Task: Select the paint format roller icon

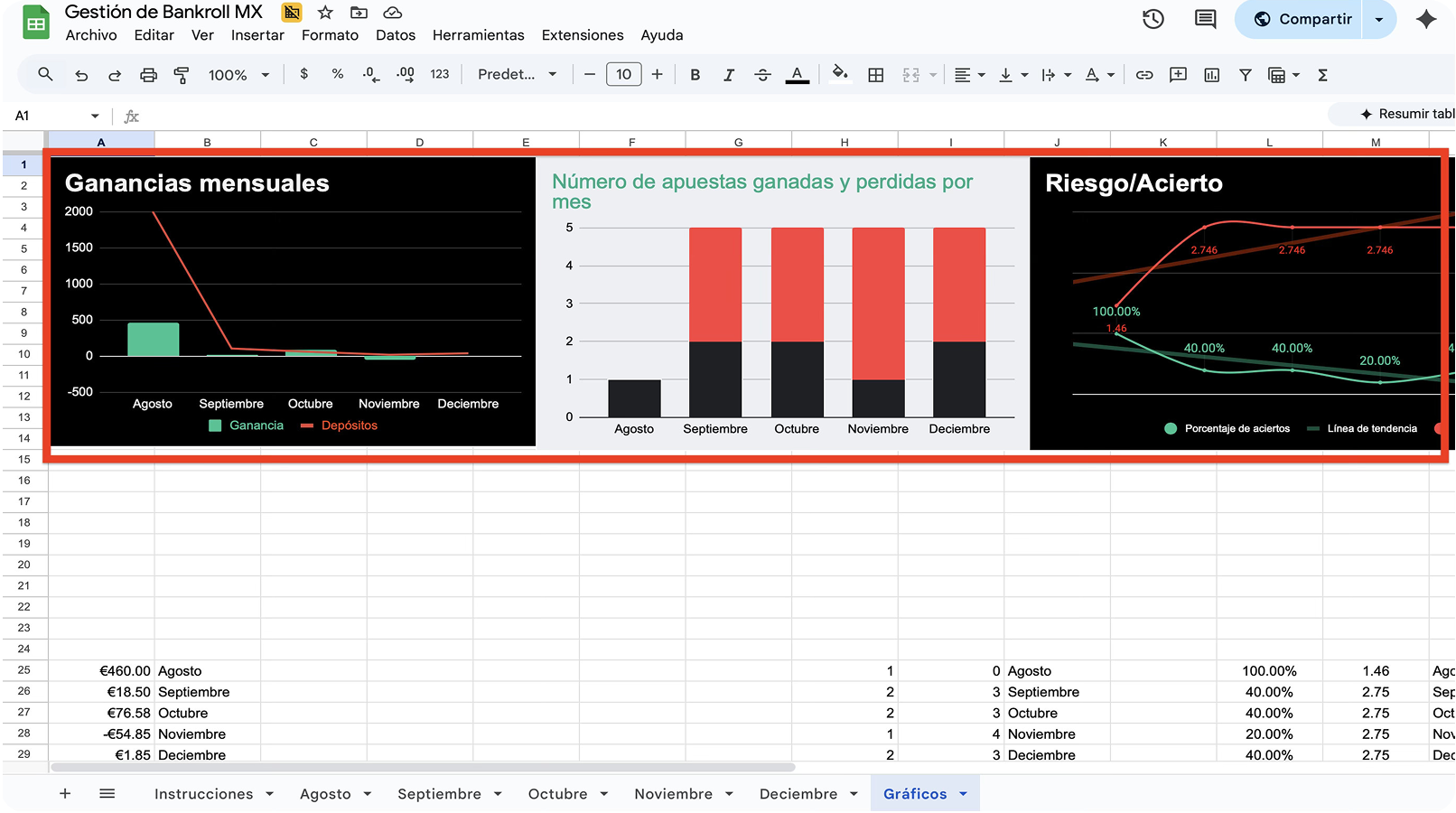Action: (x=182, y=75)
